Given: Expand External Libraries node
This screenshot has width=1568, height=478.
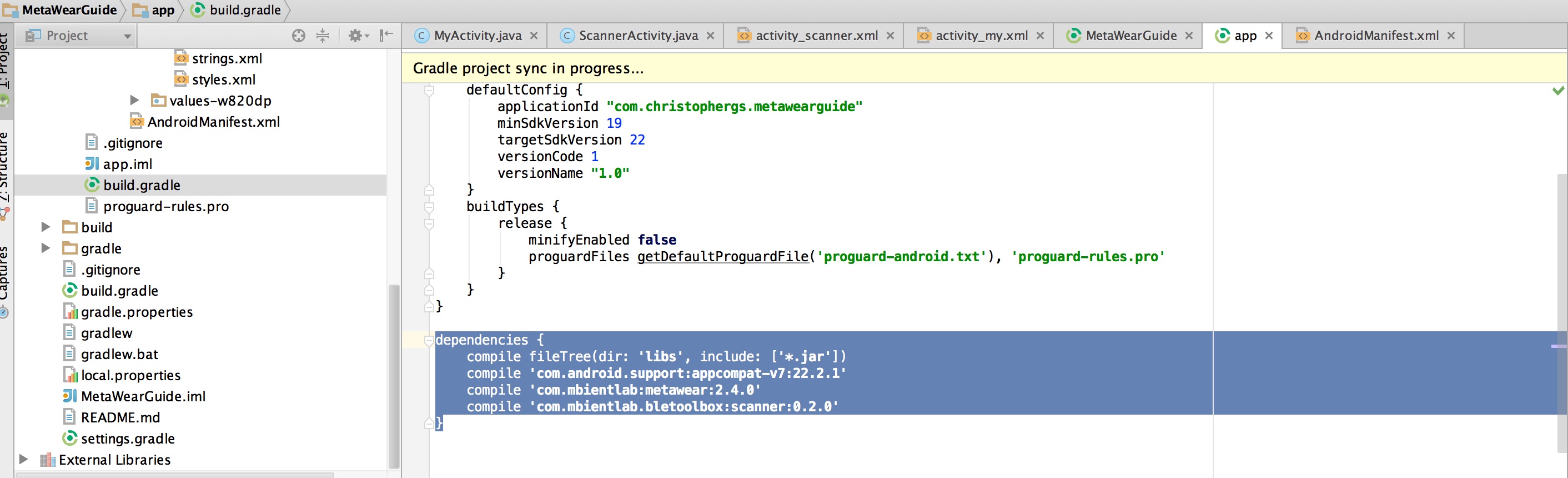Looking at the screenshot, I should [23, 459].
